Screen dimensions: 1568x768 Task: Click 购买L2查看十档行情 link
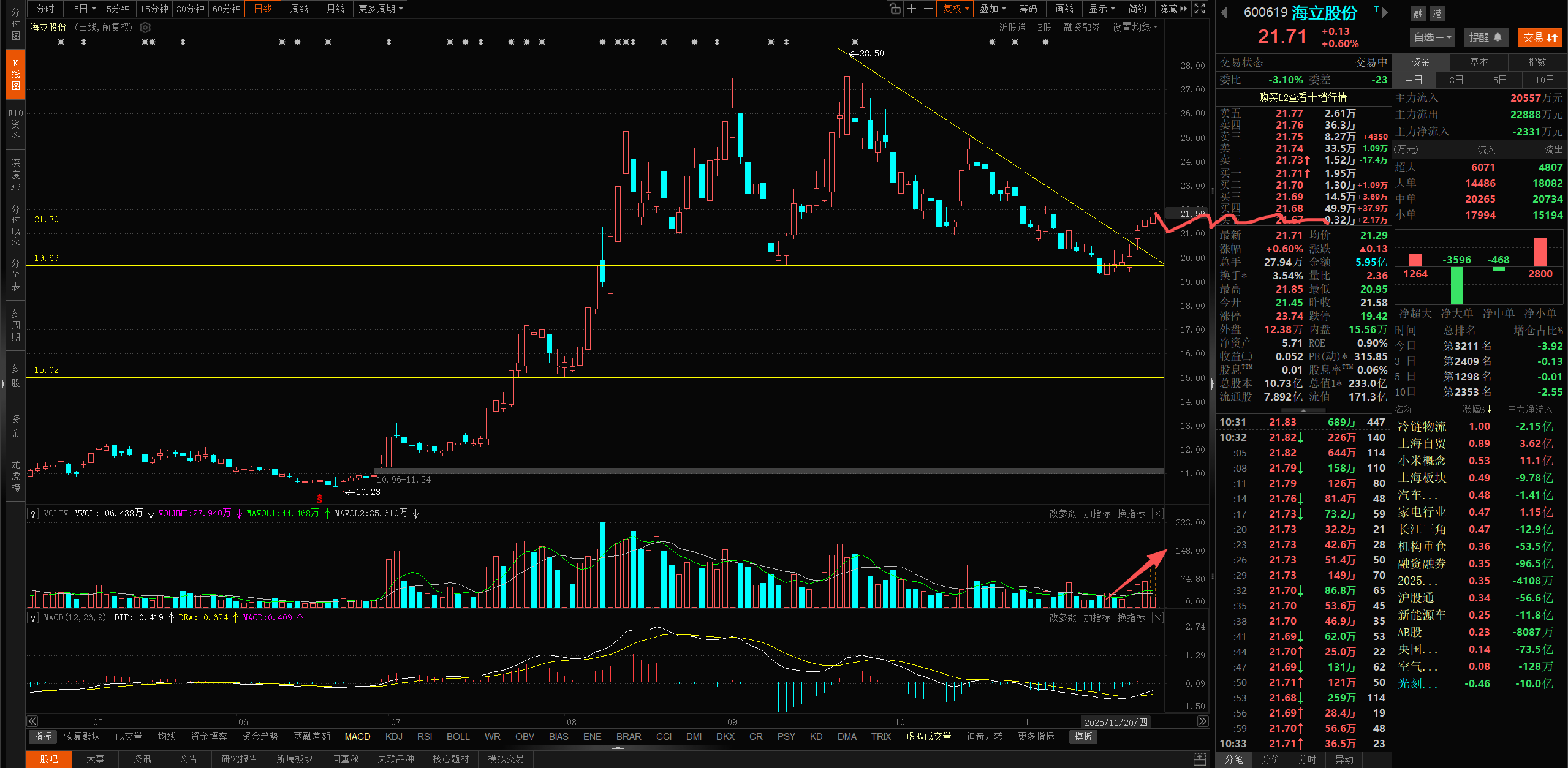coord(1303,97)
